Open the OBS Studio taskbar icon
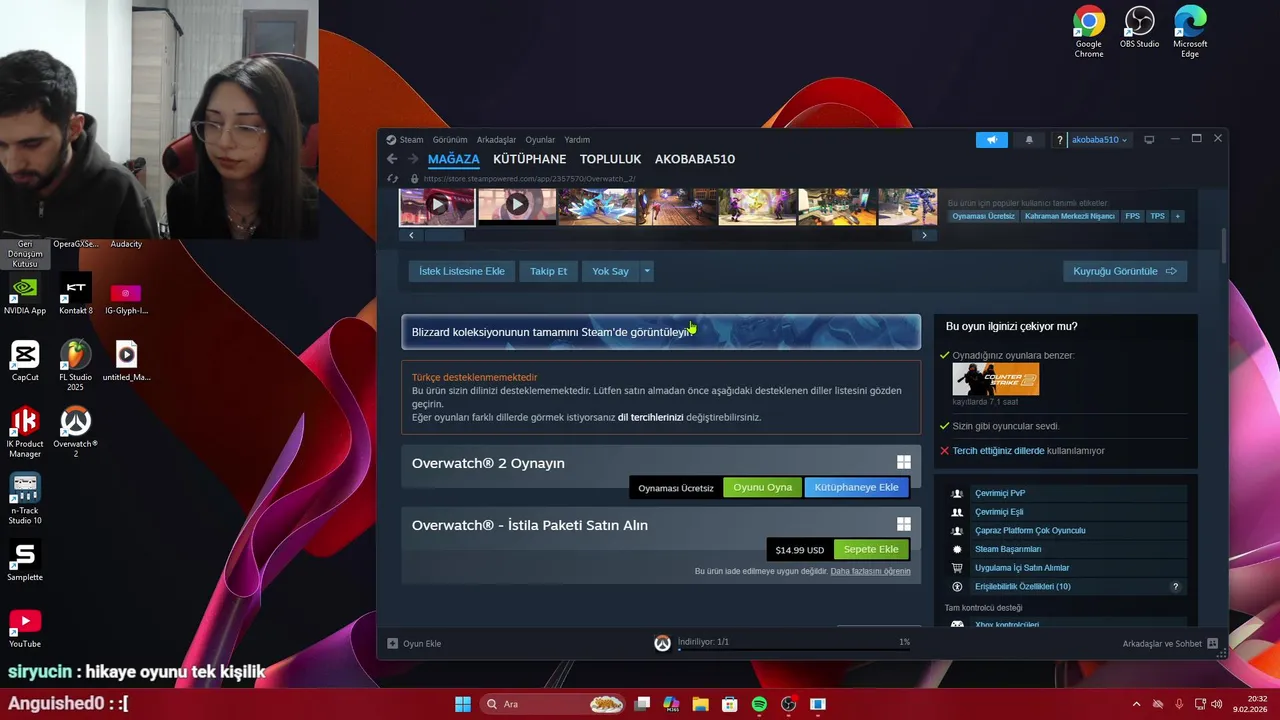 pos(788,704)
